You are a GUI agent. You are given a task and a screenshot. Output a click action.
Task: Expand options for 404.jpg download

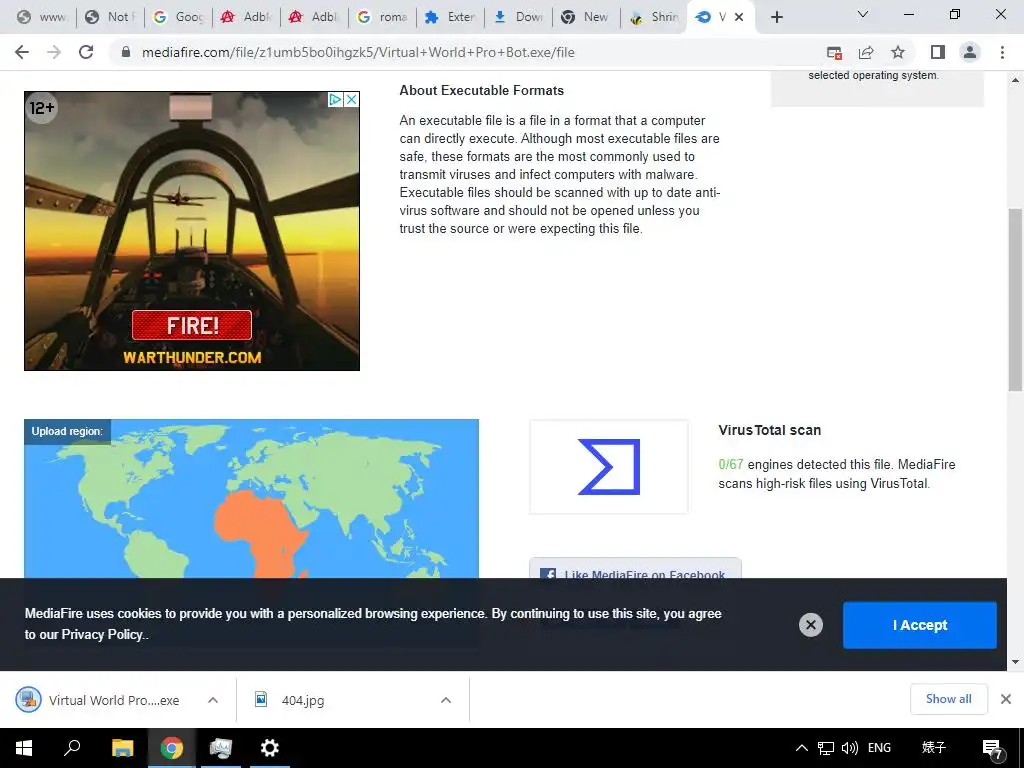coord(446,700)
